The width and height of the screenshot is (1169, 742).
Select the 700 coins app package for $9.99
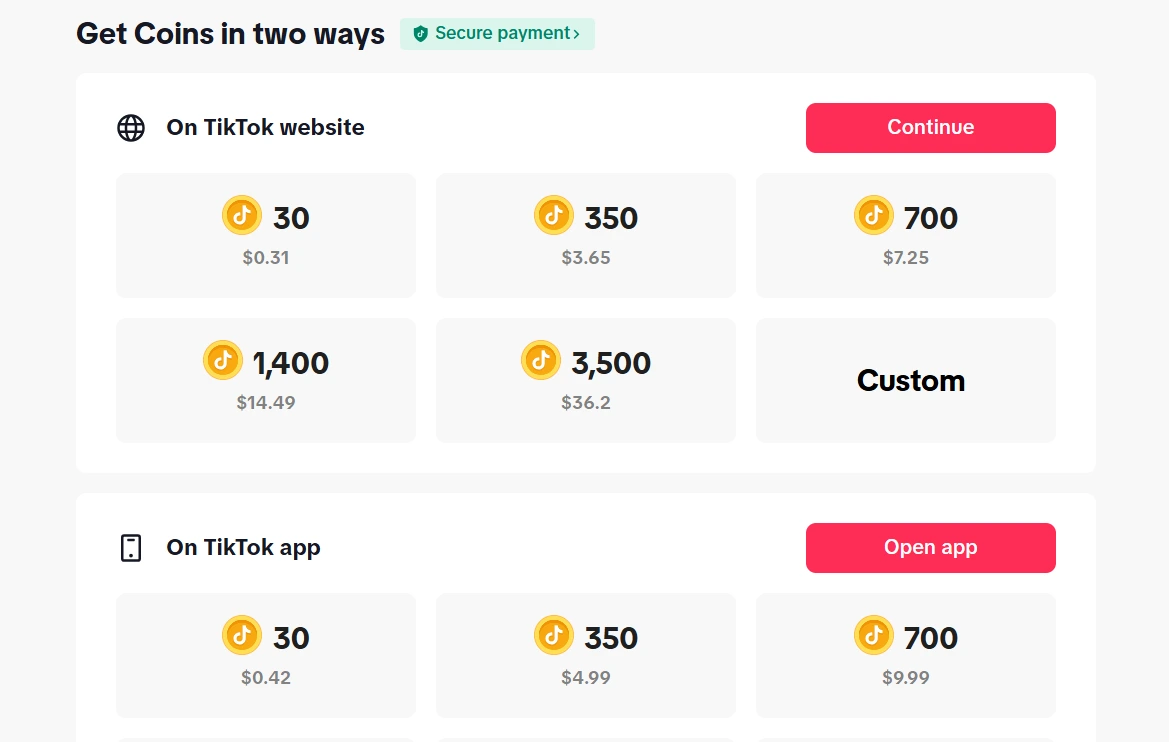(906, 655)
